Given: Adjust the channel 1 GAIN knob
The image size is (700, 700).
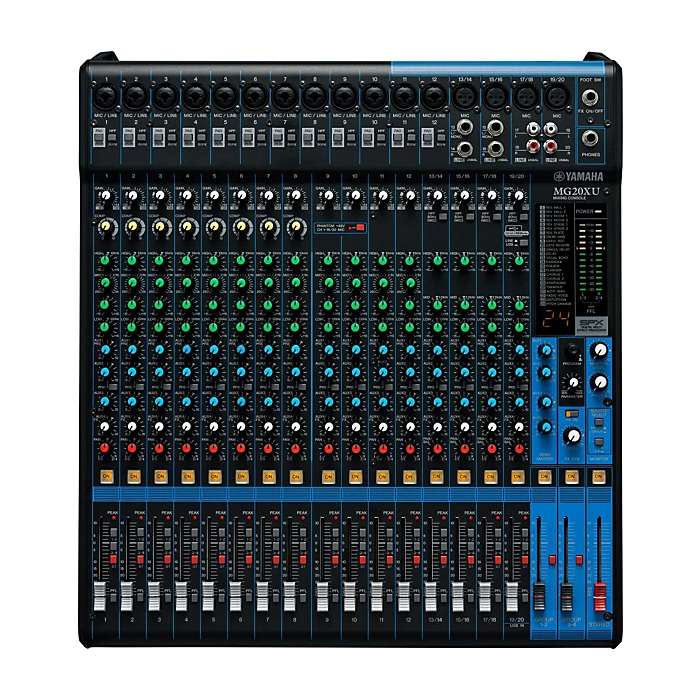Looking at the screenshot, I should [105, 196].
